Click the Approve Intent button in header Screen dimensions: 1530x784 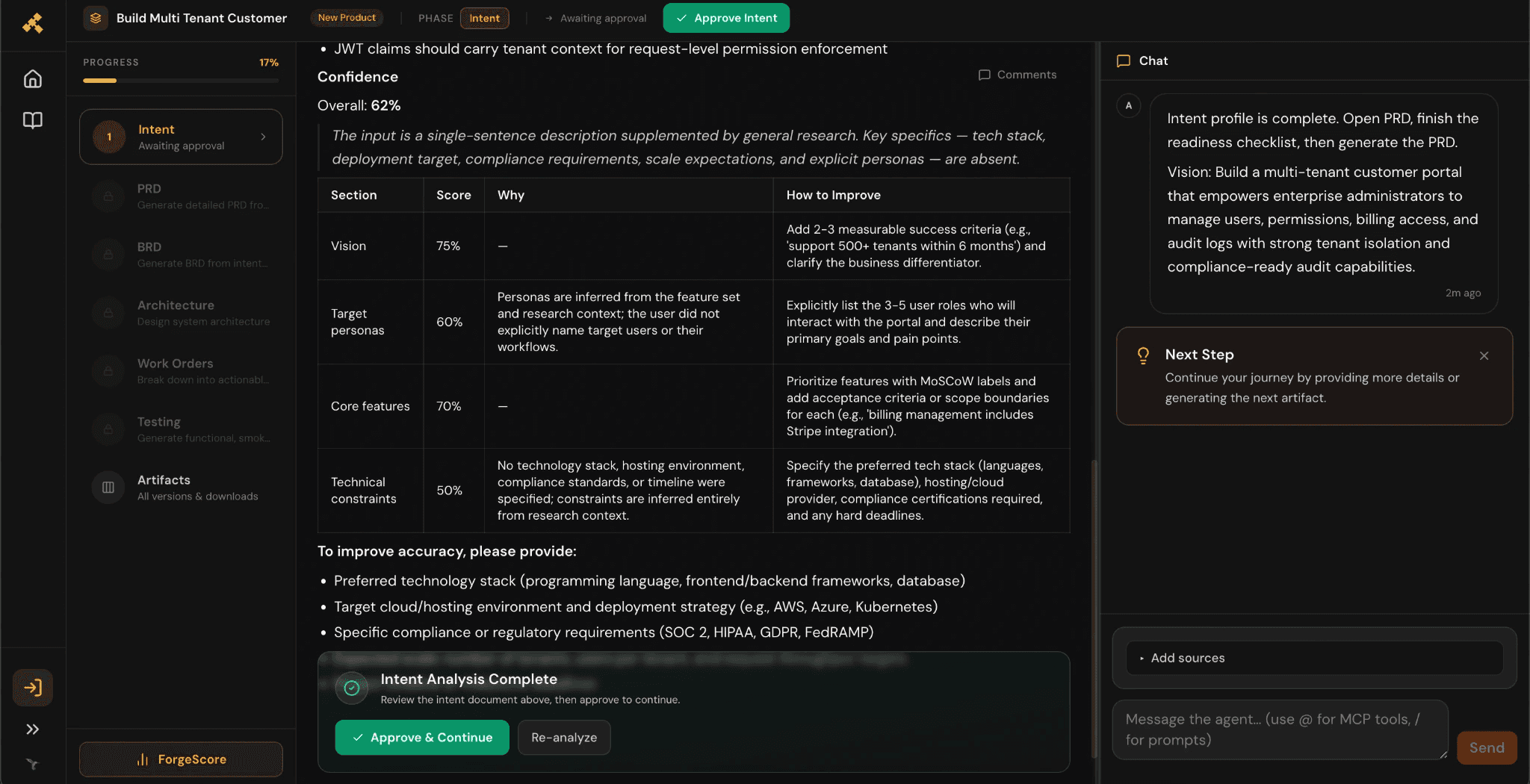[726, 18]
